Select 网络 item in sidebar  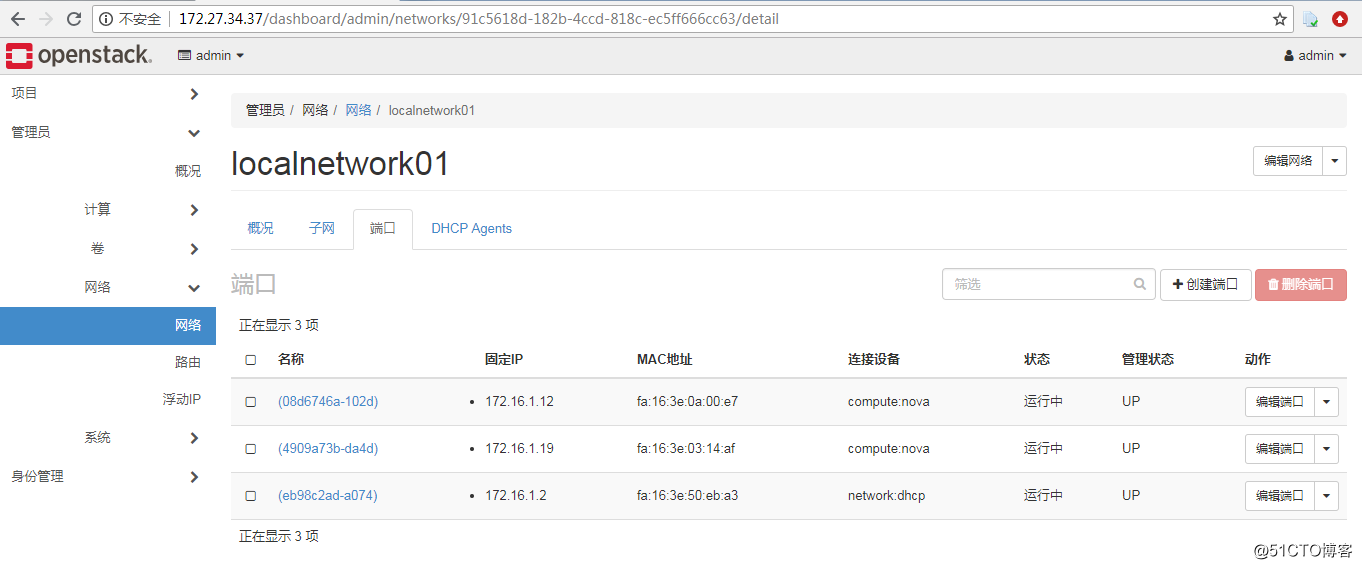[108, 325]
